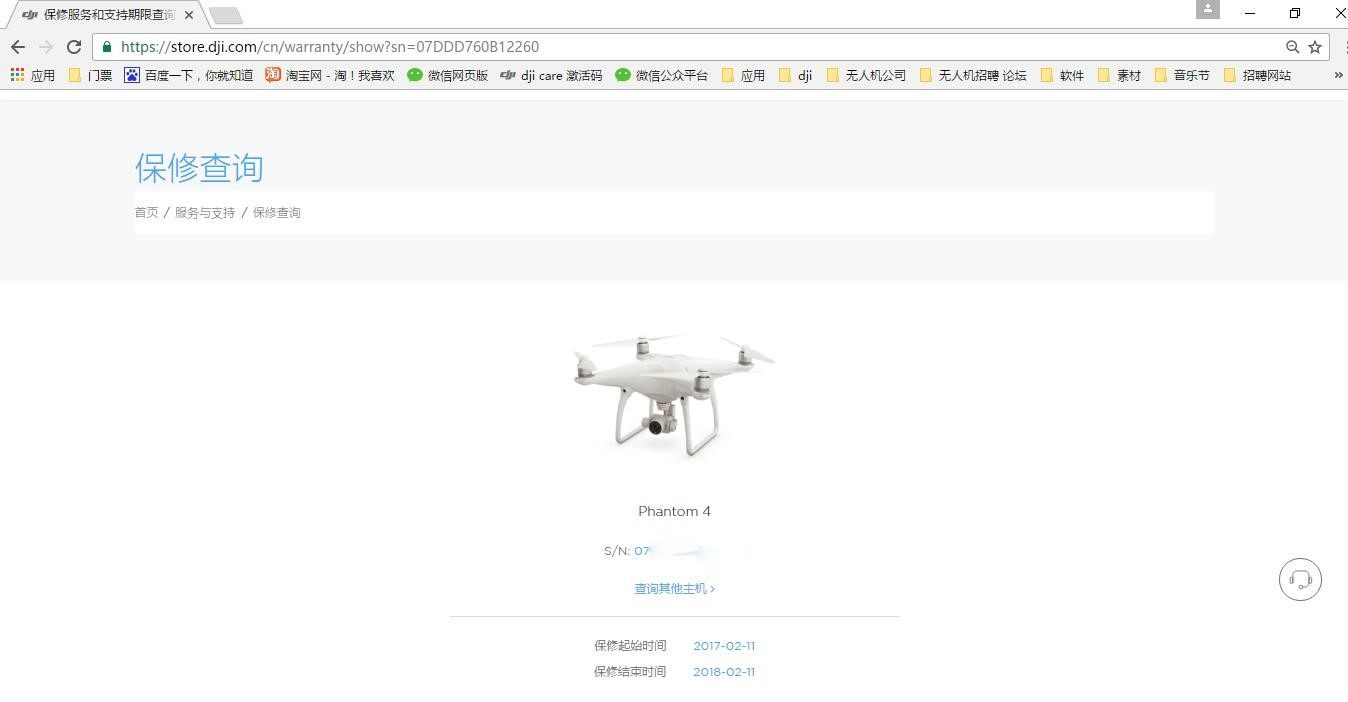Expand the 无人机公司 bookmark folder

pos(866,75)
